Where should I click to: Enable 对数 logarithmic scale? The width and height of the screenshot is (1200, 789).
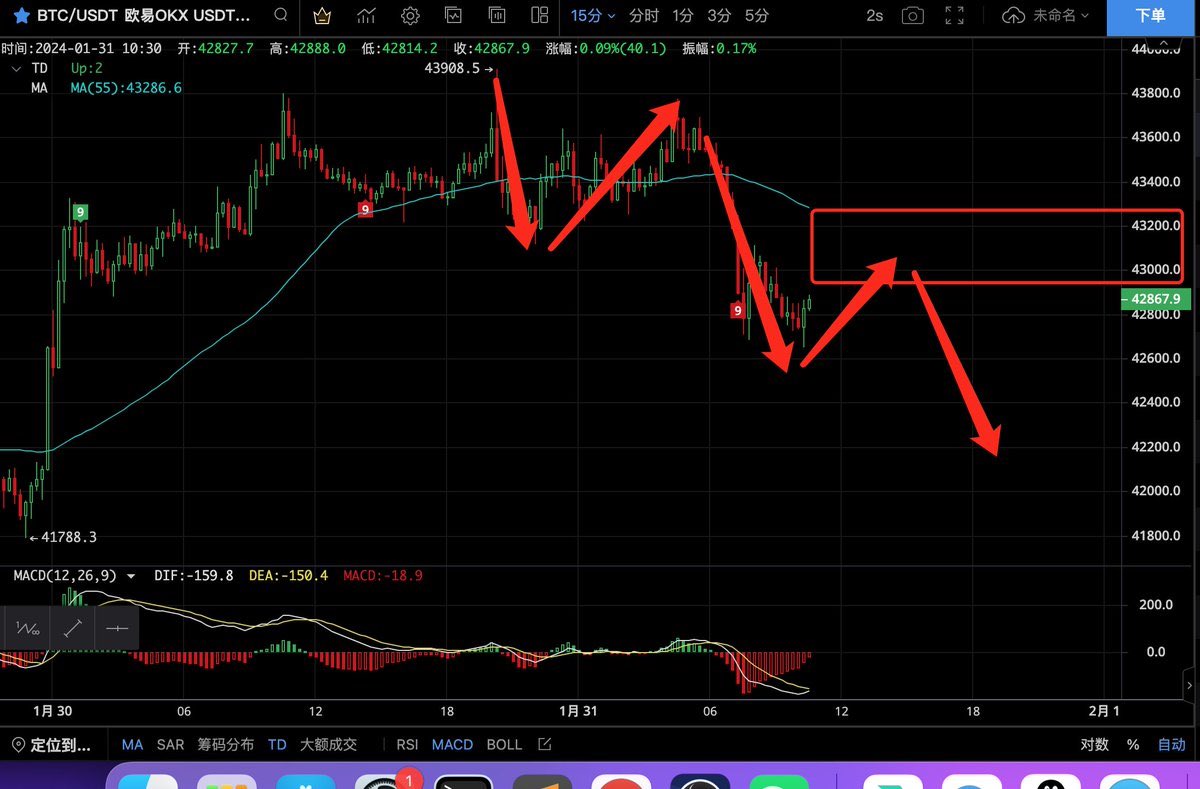(1094, 745)
